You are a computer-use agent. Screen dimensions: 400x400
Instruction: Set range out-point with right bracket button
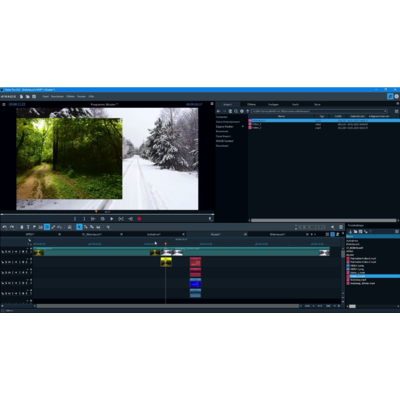click(84, 219)
